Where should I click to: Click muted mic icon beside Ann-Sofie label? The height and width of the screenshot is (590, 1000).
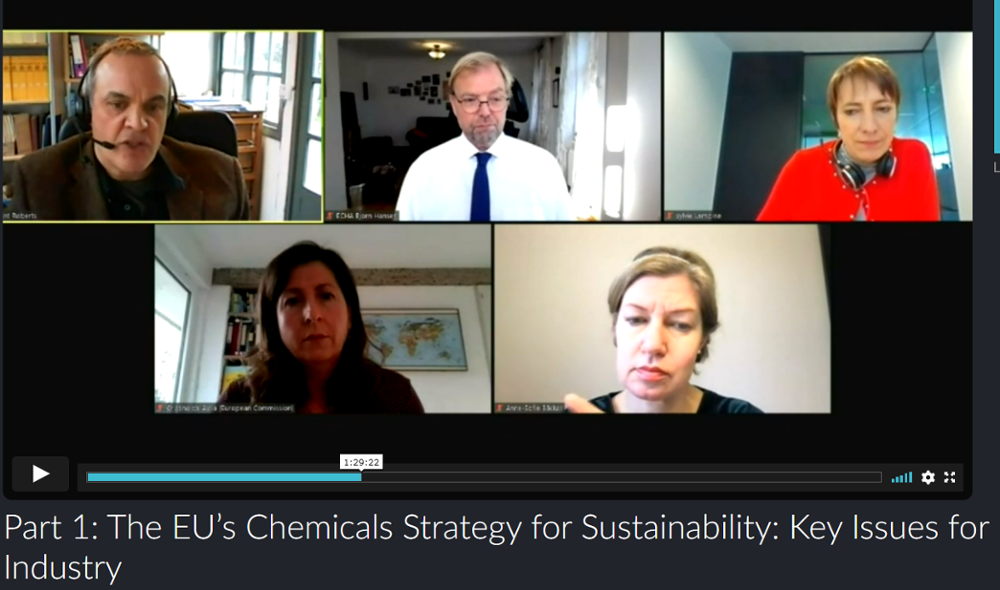pos(500,408)
